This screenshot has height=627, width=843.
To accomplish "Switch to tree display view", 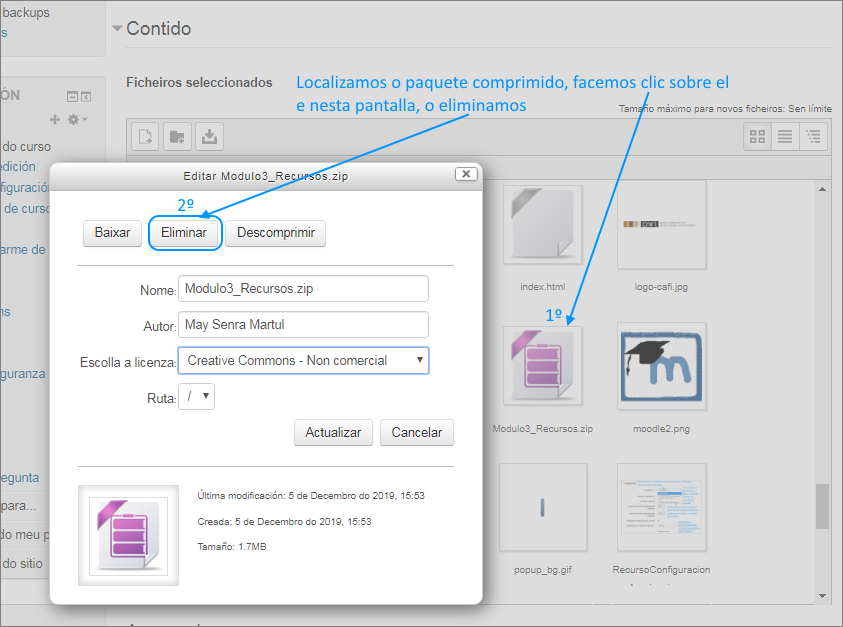I will [x=813, y=137].
